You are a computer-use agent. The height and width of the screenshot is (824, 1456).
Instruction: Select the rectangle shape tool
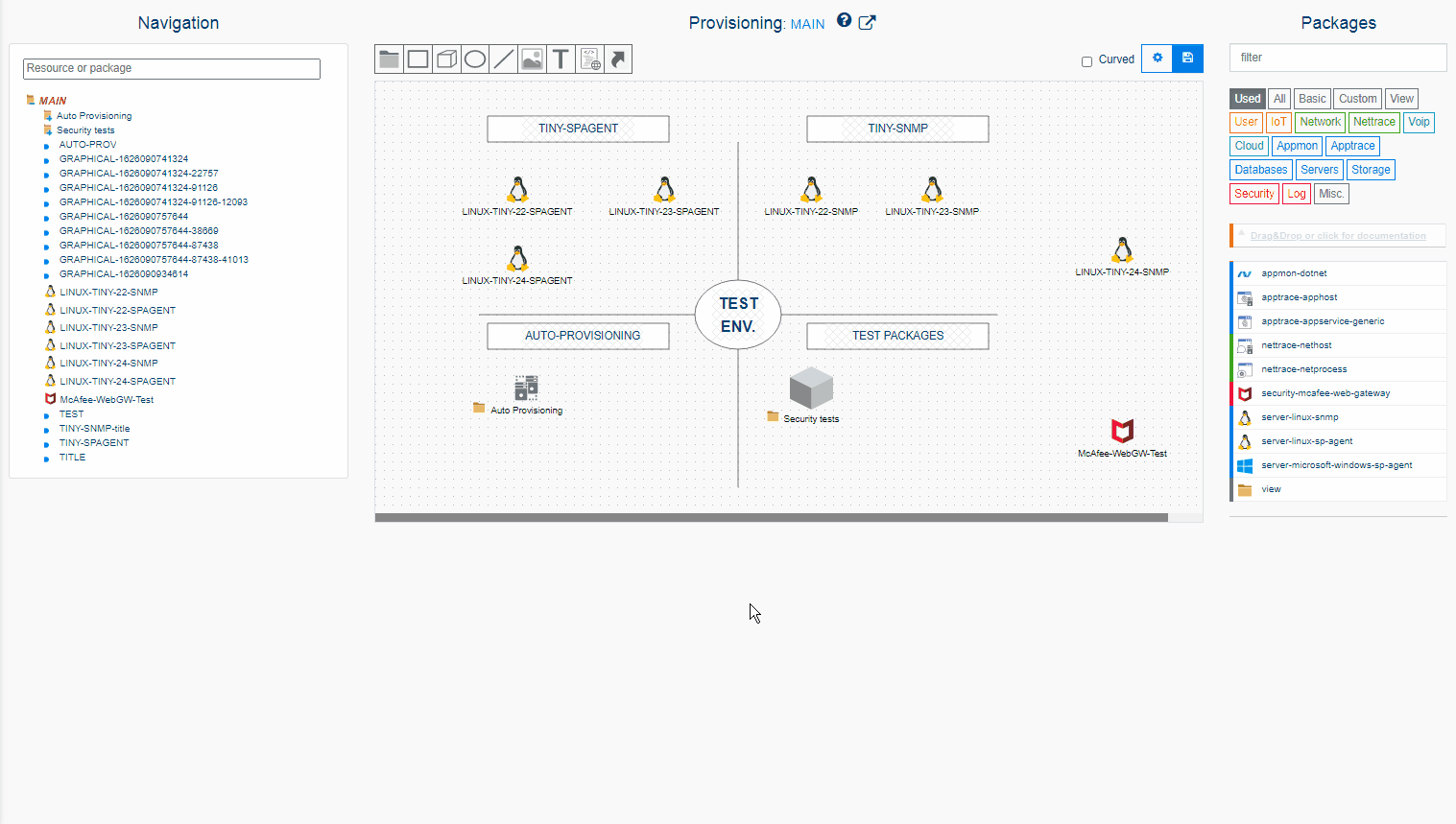coord(418,59)
